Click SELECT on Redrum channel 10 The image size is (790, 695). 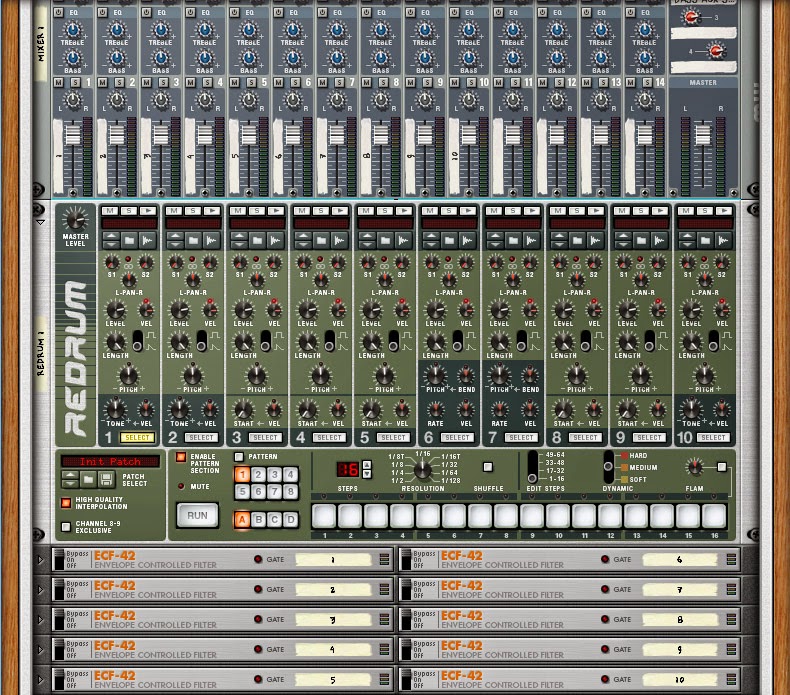(x=713, y=437)
